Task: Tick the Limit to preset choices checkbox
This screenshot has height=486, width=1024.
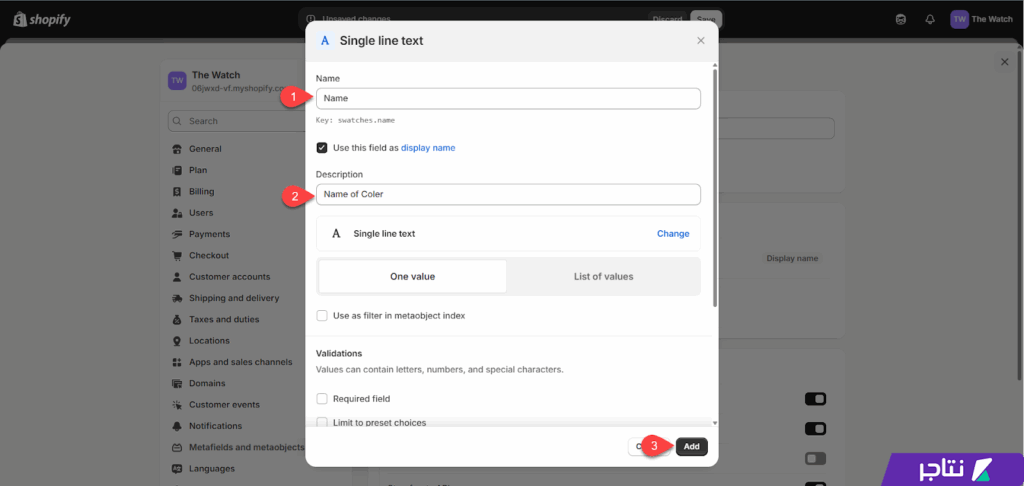Action: pos(322,422)
